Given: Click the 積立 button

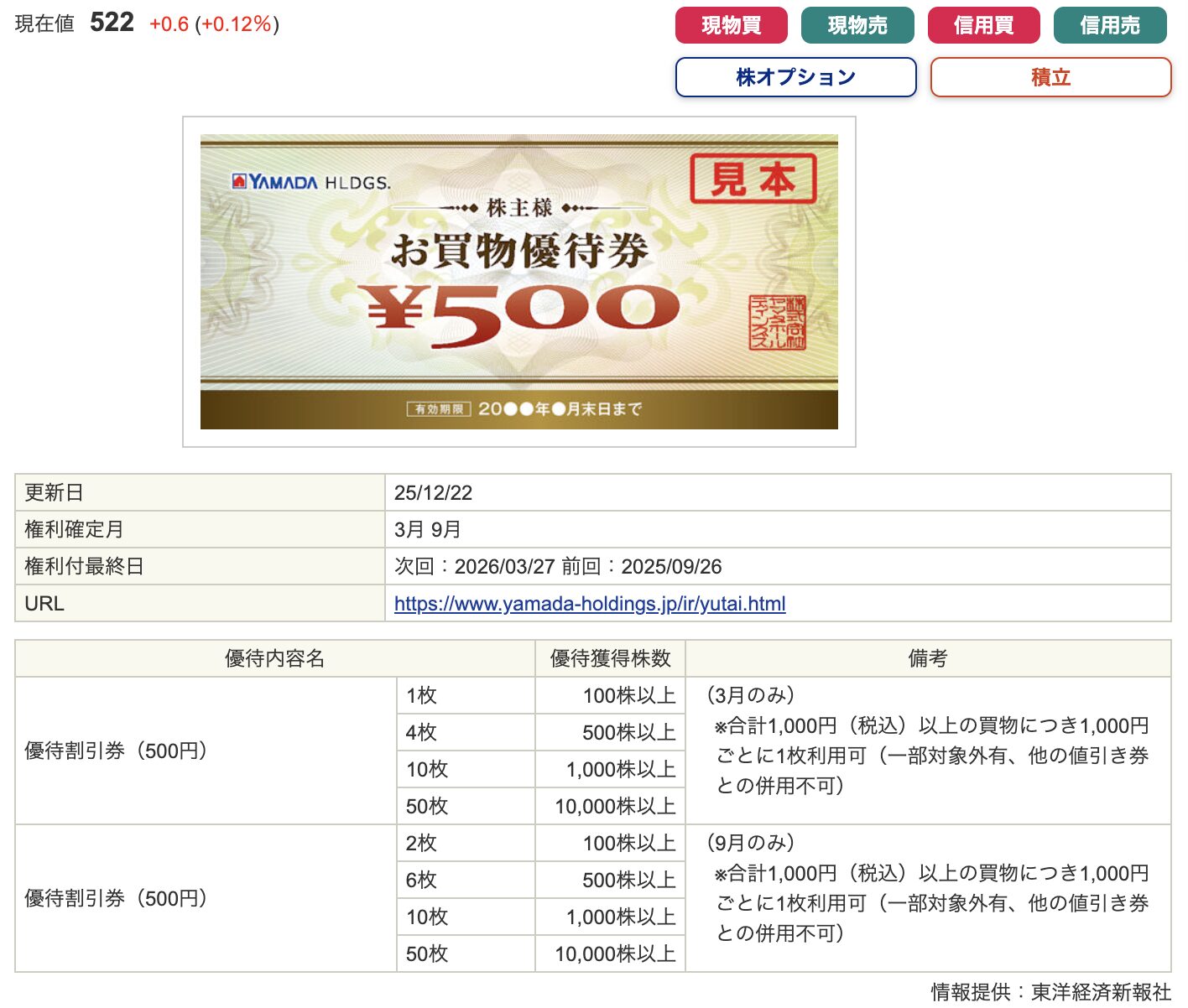Looking at the screenshot, I should pyautogui.click(x=1050, y=77).
